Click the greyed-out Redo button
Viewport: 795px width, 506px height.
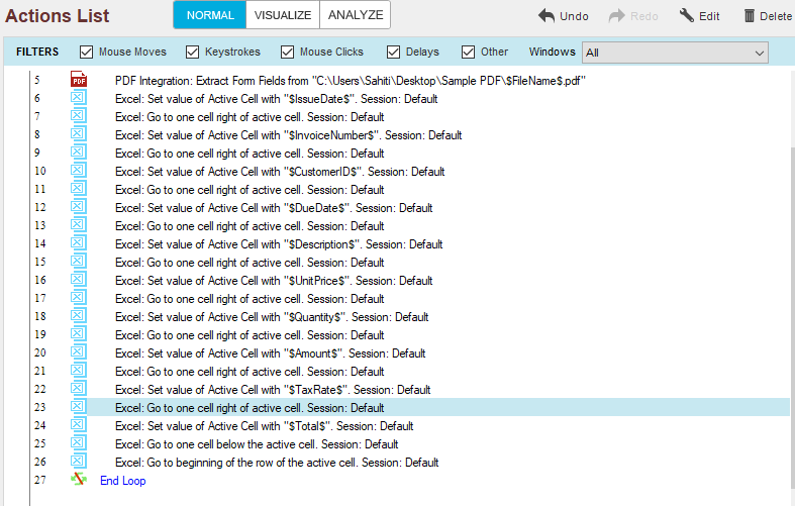(x=633, y=16)
